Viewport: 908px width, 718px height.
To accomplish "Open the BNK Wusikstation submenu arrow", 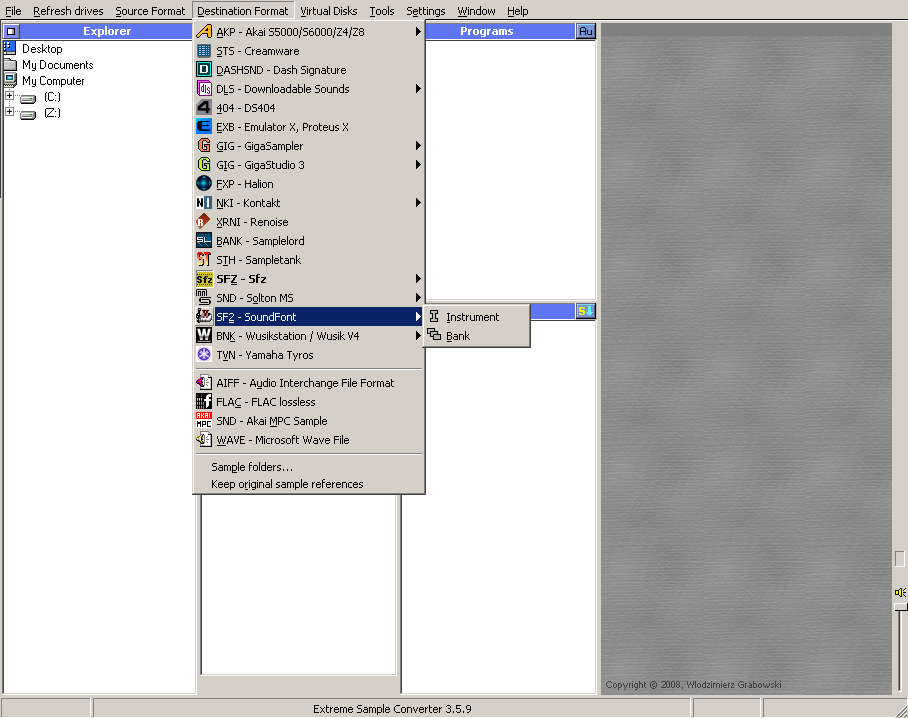I will click(418, 336).
